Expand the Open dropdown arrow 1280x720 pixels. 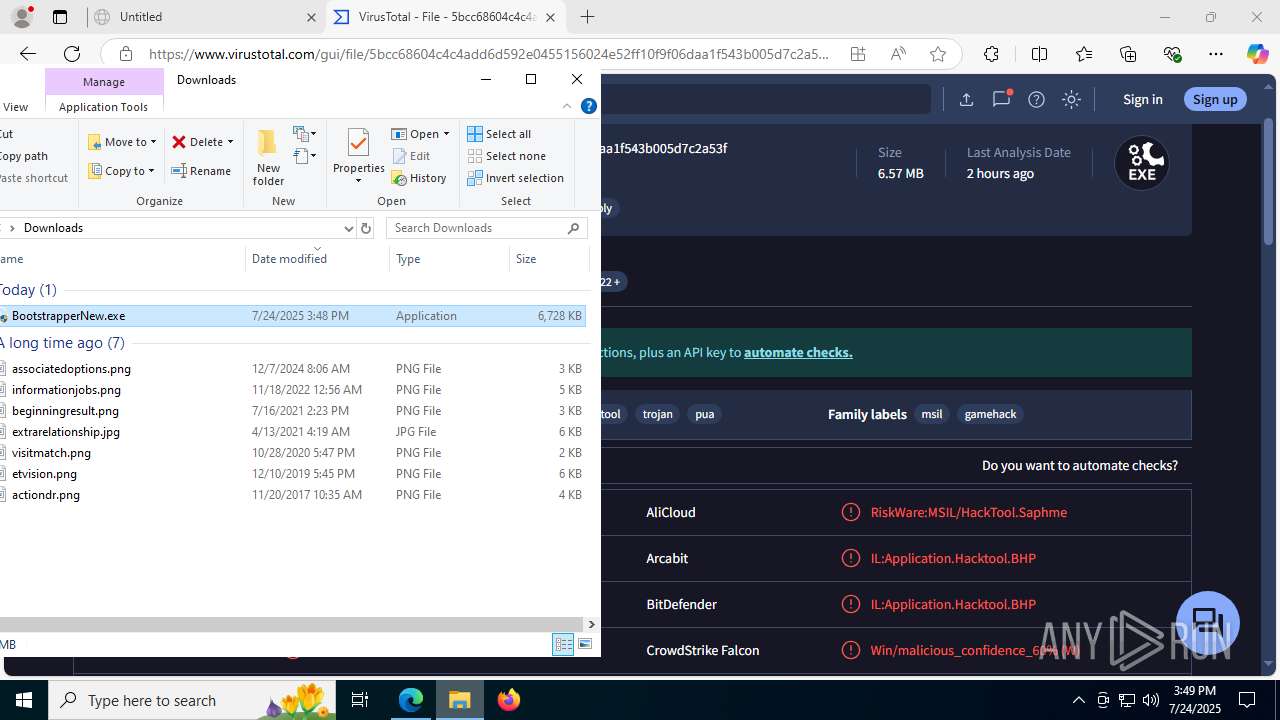click(x=446, y=134)
